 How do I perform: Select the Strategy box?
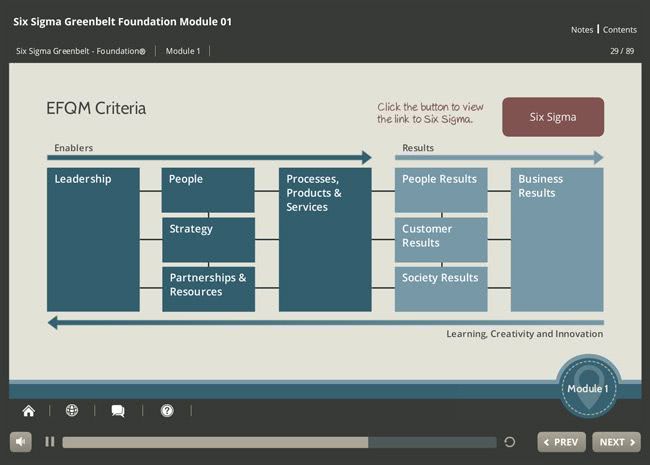point(208,240)
